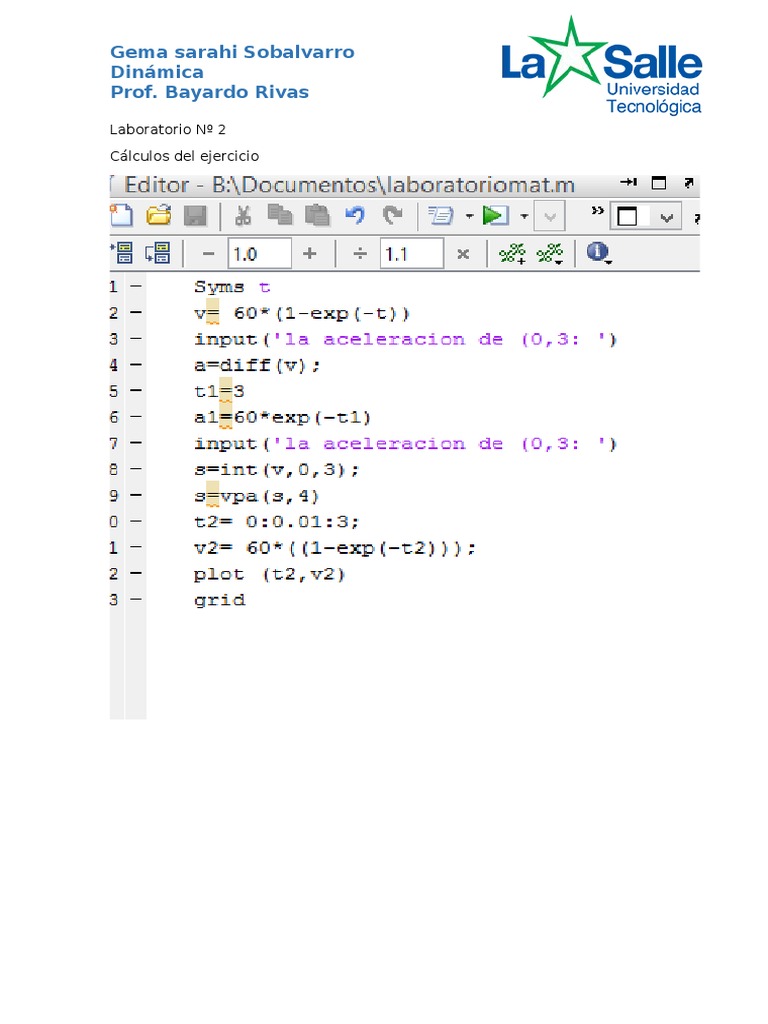
Task: Click the Evaluate cell and advance icon
Action: (123, 253)
